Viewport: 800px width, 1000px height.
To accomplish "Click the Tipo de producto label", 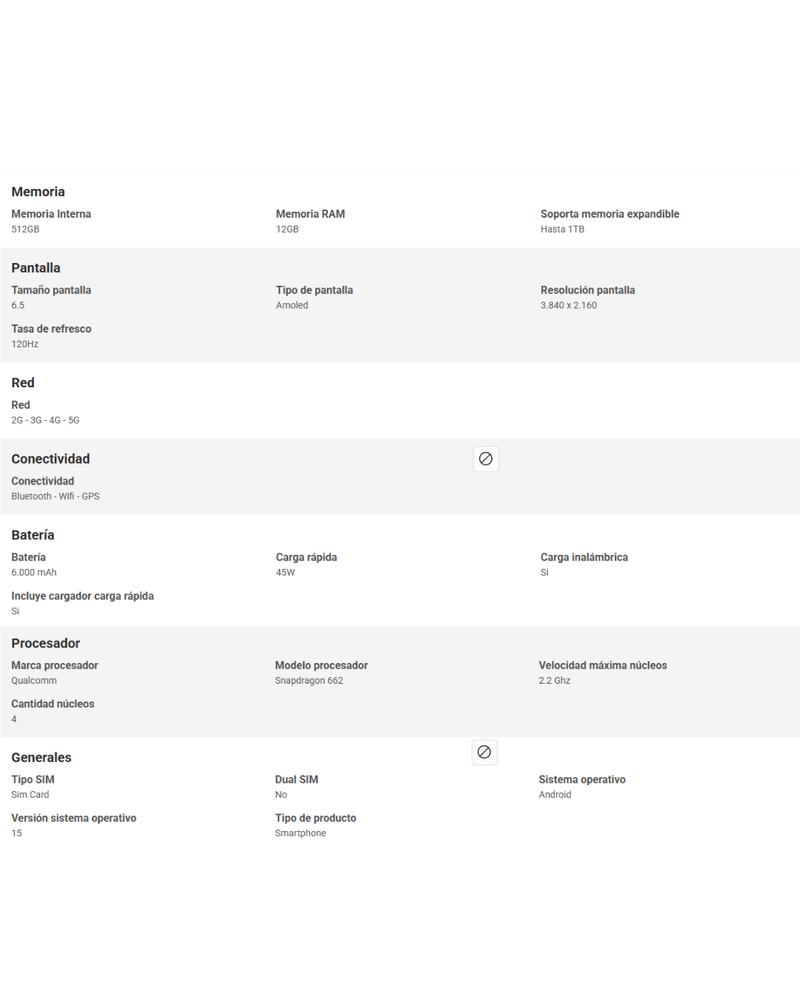I will point(316,818).
